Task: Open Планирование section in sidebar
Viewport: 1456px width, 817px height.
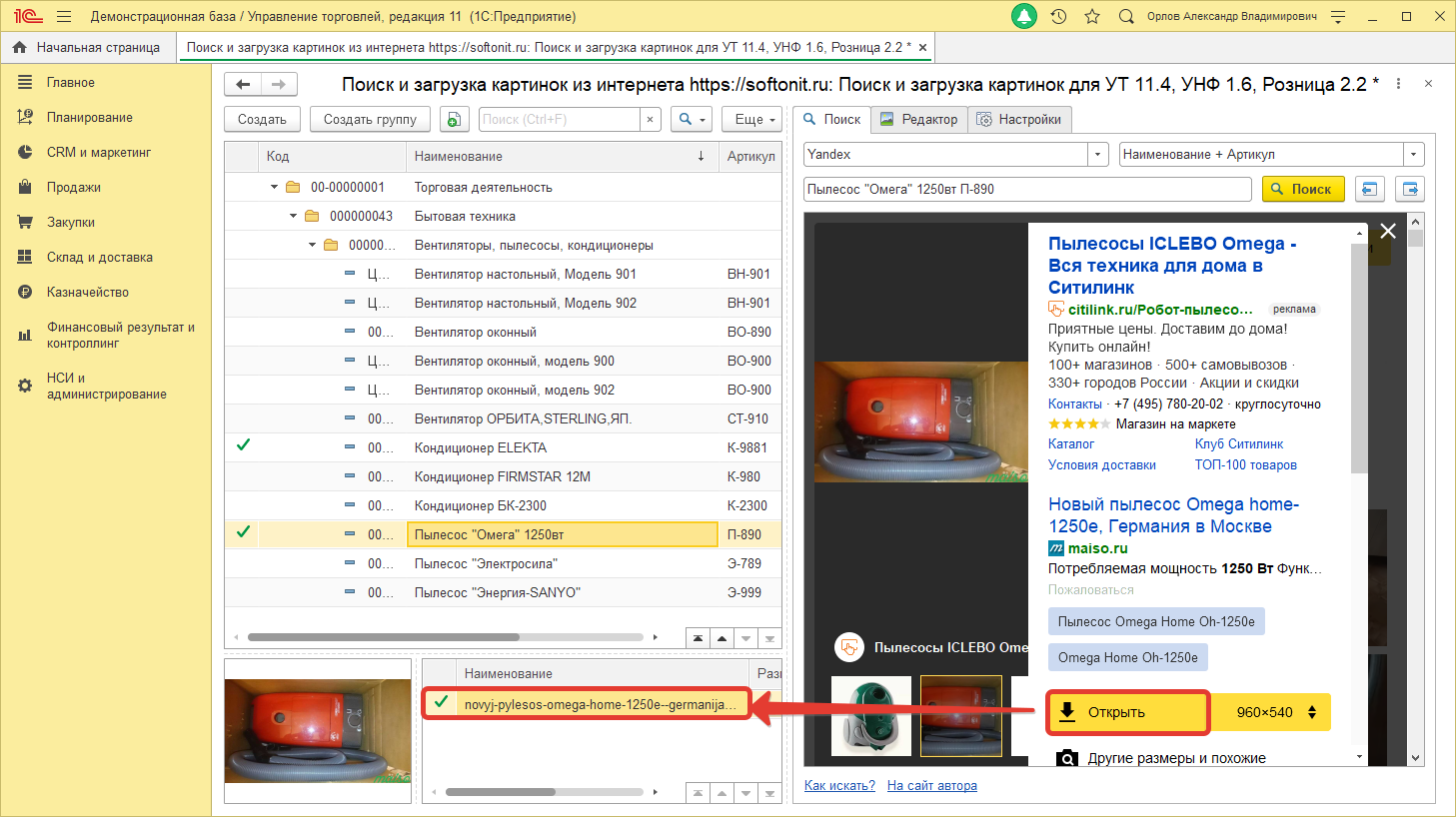Action: [90, 118]
